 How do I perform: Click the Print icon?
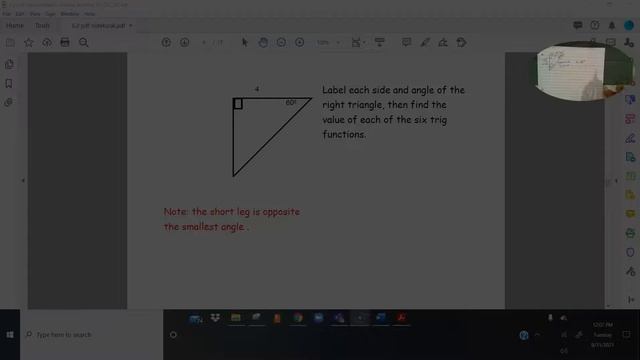[65, 42]
